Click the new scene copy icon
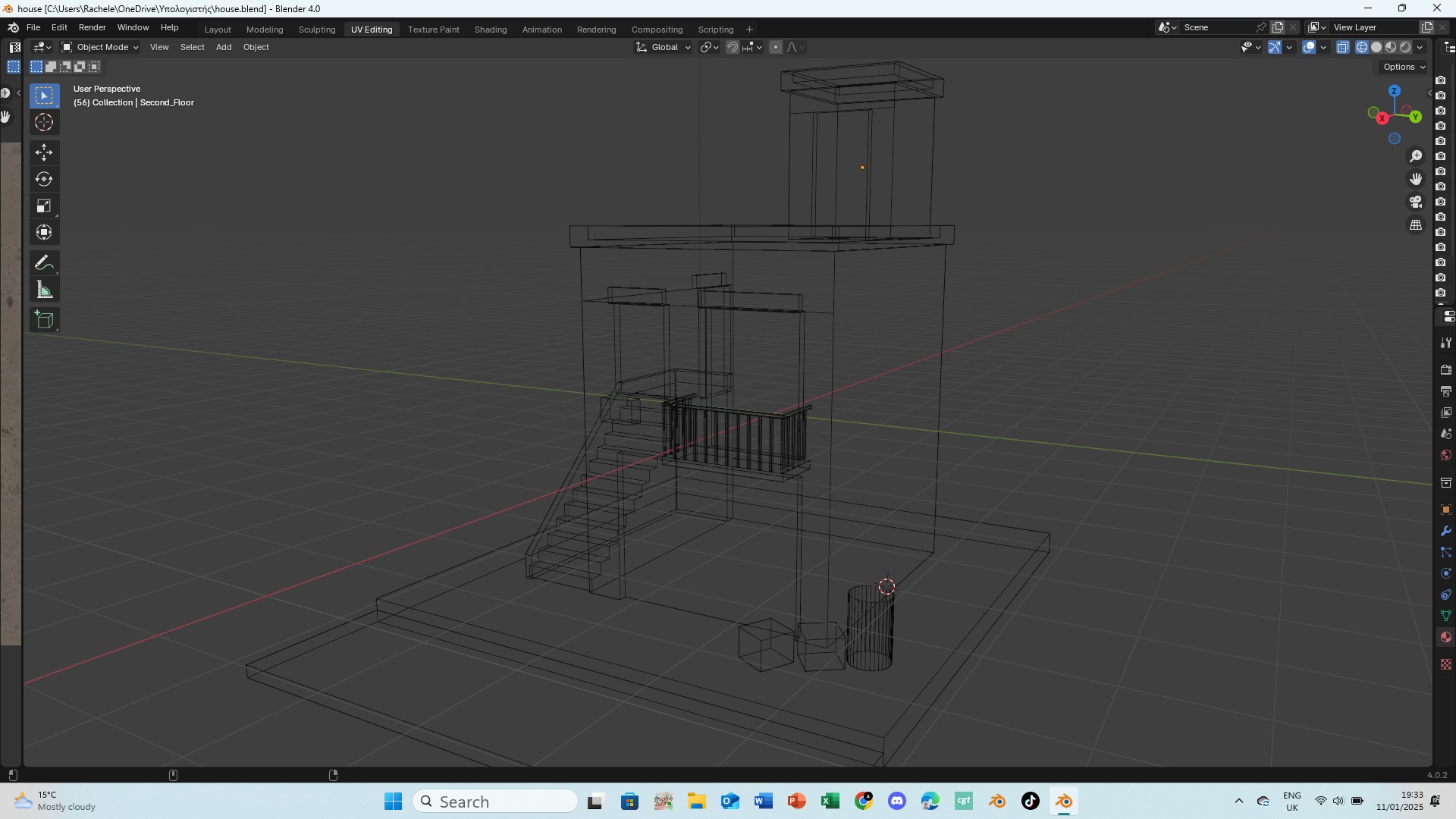Image resolution: width=1456 pixels, height=819 pixels. tap(1278, 27)
